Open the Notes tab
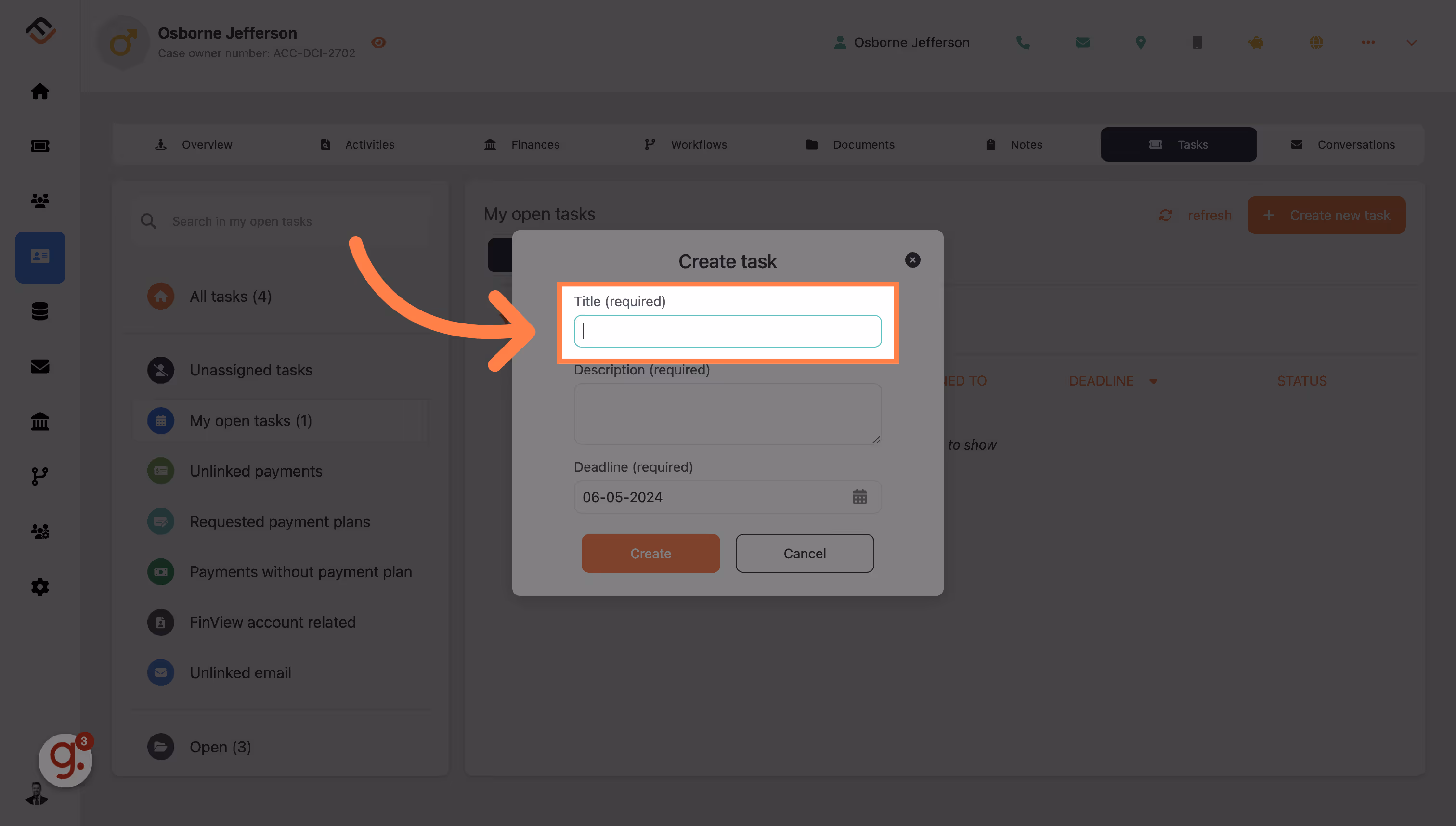Screen dimensions: 1456x826 tap(1014, 145)
